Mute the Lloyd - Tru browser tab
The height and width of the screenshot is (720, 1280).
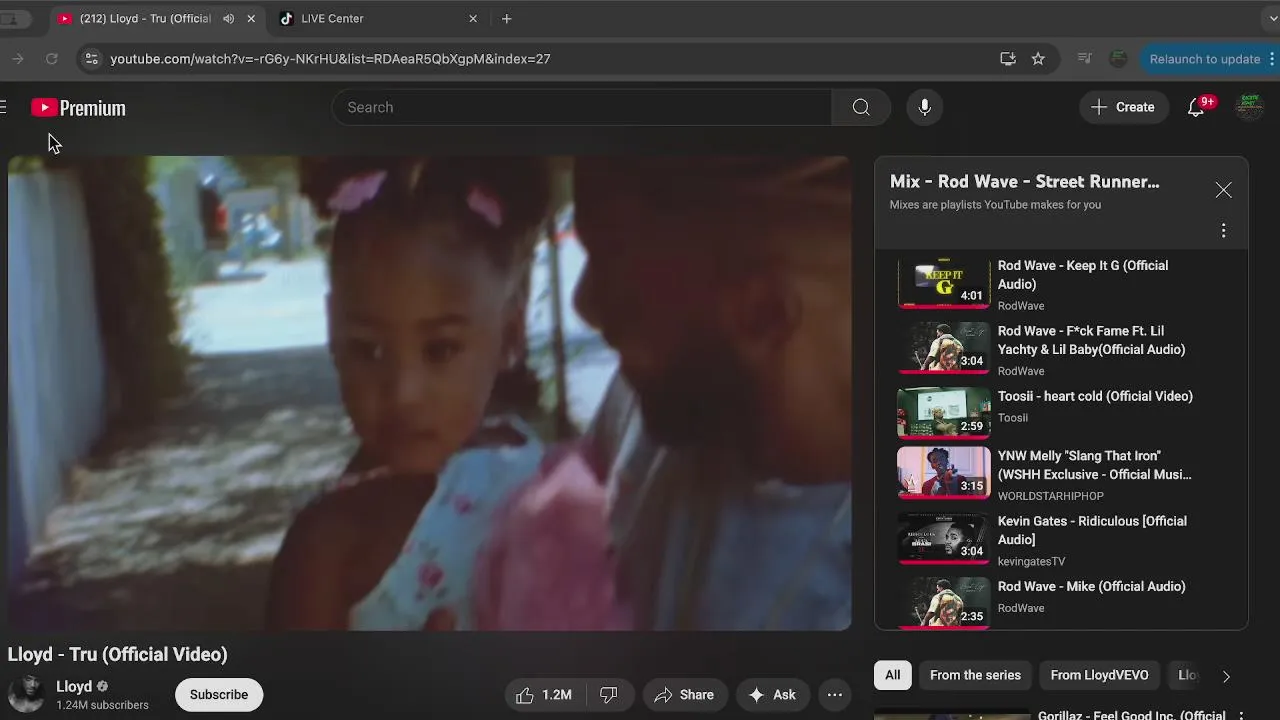(229, 18)
